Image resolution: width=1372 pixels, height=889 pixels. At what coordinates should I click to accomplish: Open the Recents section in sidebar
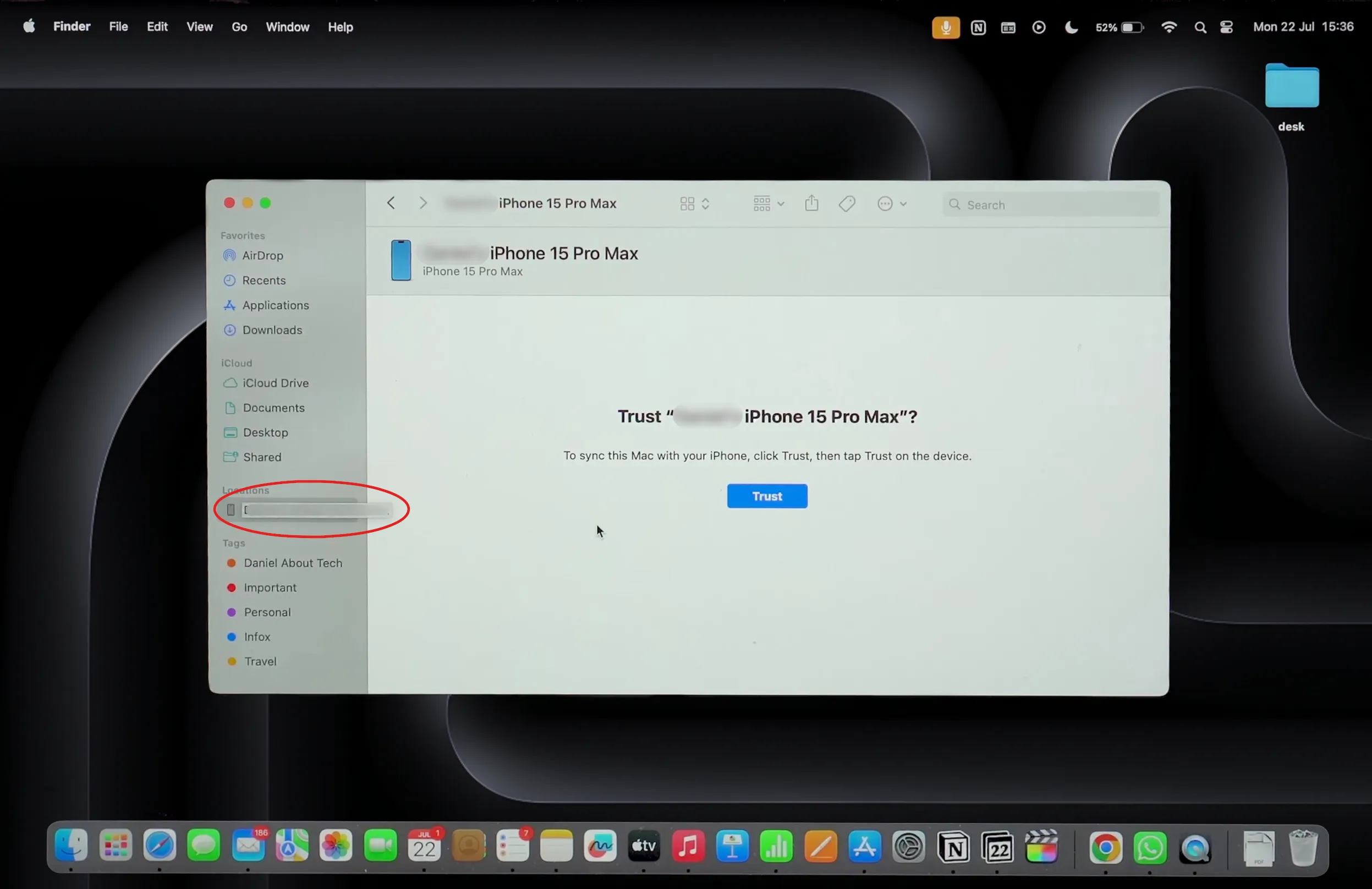(x=263, y=280)
